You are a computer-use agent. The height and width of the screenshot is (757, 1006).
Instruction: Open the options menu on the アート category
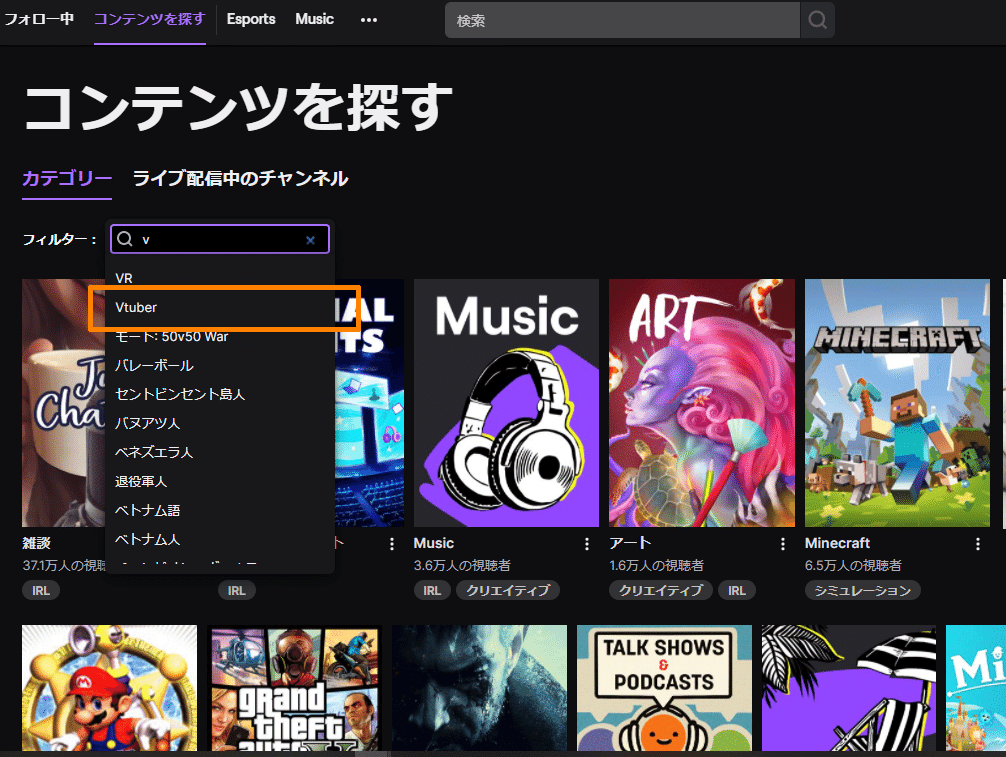click(x=782, y=543)
